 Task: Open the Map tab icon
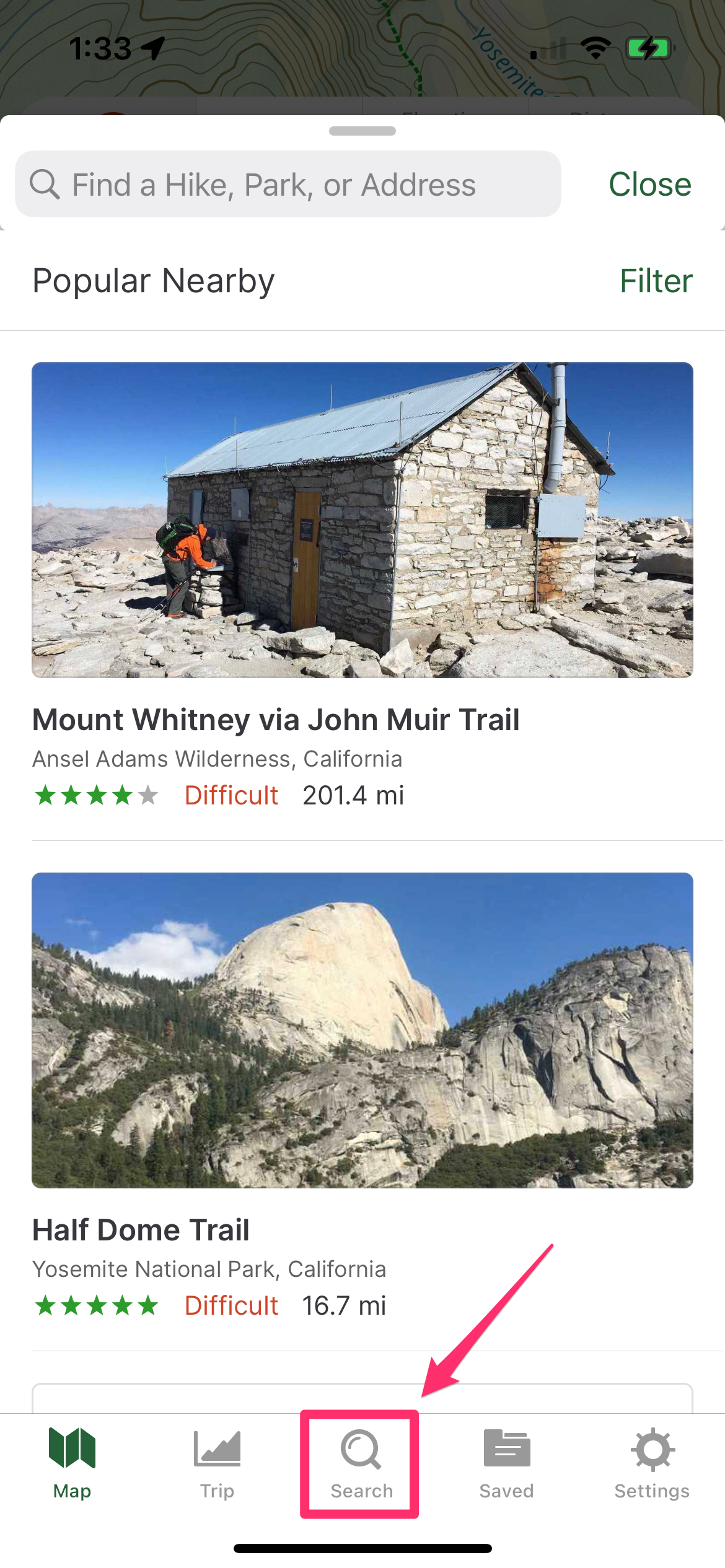pyautogui.click(x=72, y=1448)
